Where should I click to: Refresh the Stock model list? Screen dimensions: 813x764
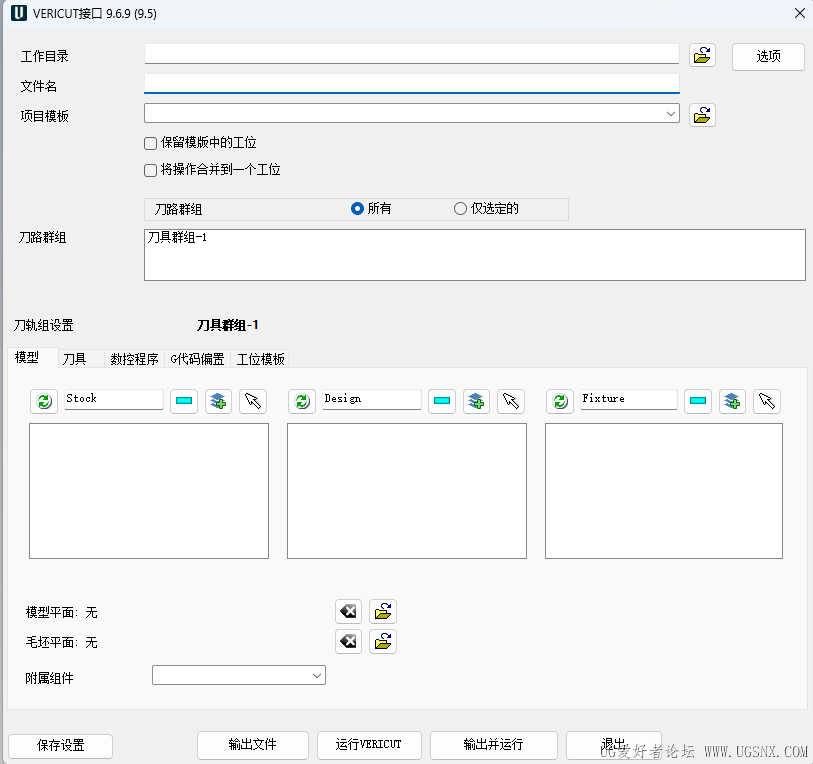44,401
